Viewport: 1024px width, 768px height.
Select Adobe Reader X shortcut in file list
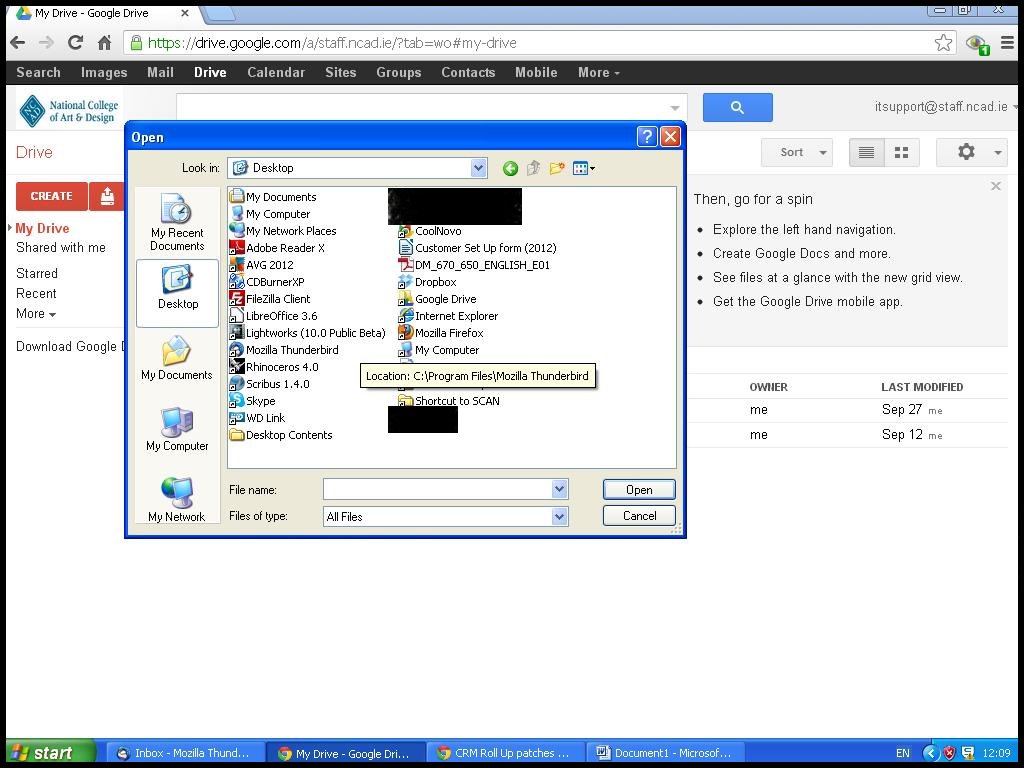coord(277,248)
